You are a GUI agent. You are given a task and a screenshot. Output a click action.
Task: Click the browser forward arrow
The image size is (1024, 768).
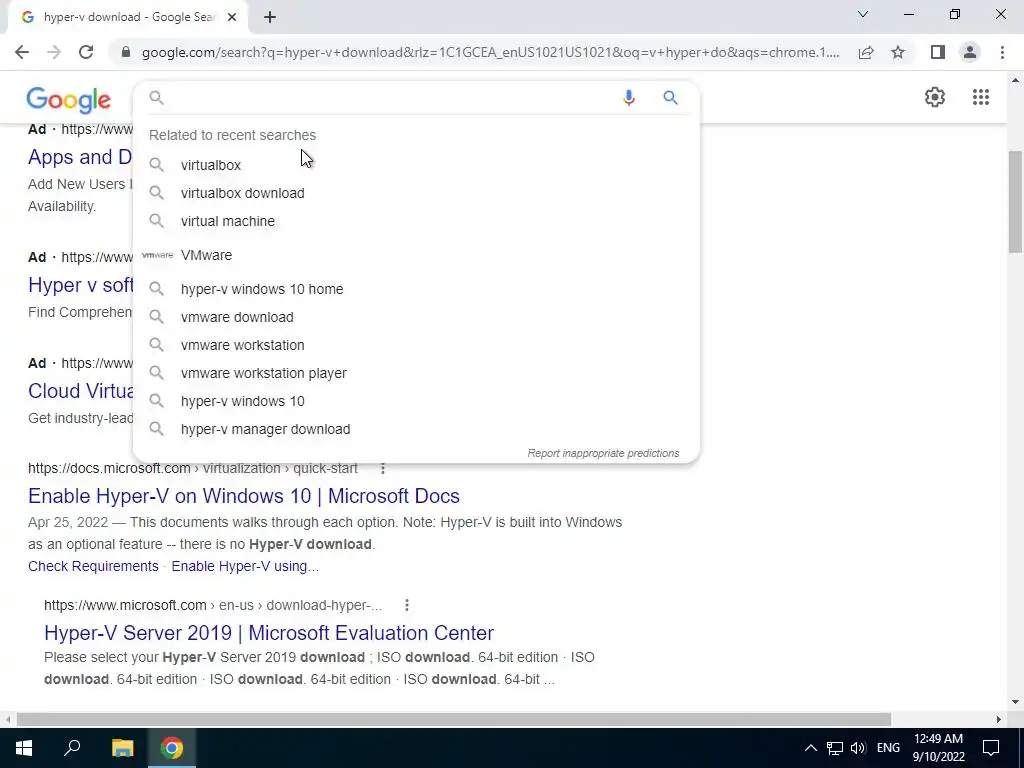(x=54, y=52)
